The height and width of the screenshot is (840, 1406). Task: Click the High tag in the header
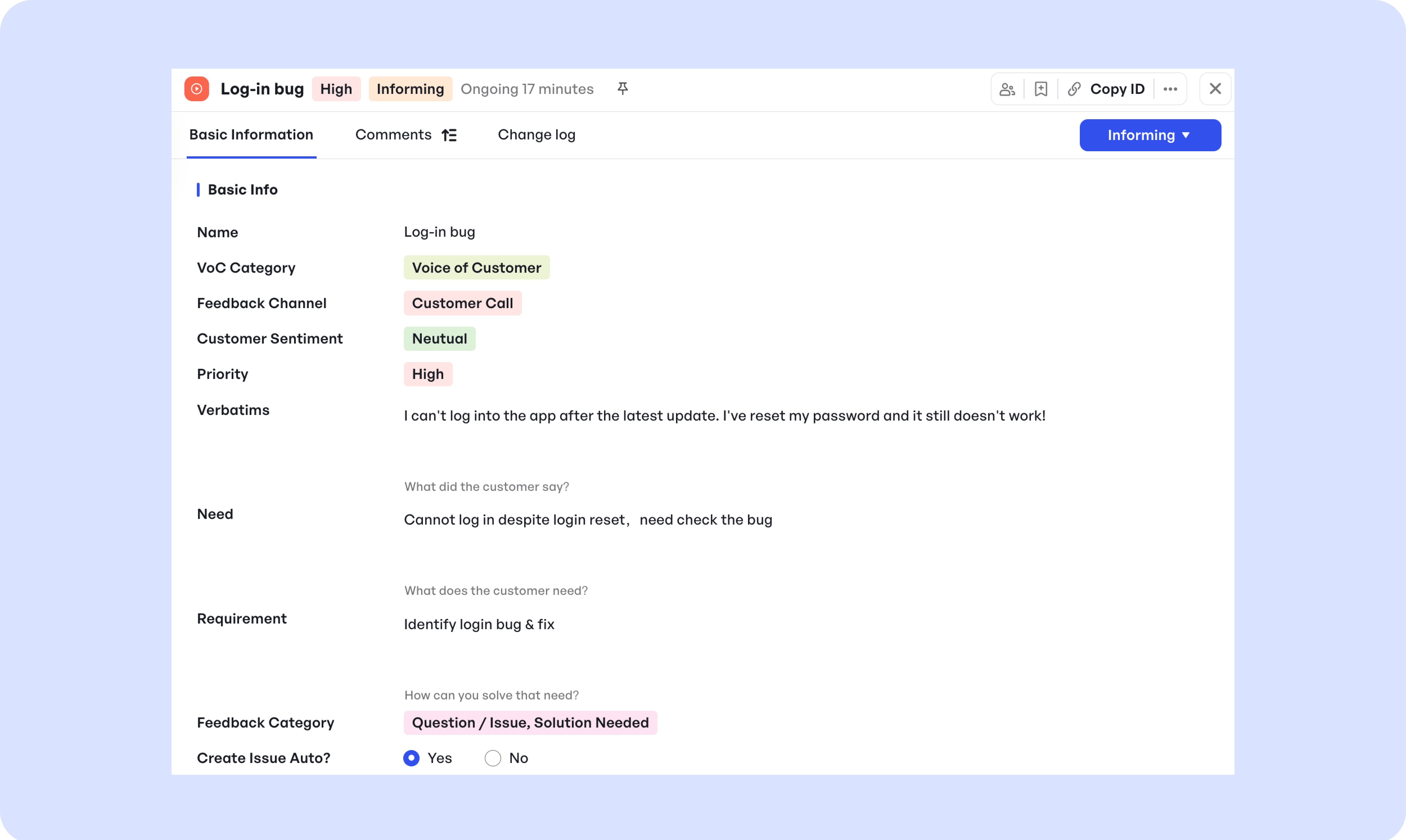click(336, 89)
